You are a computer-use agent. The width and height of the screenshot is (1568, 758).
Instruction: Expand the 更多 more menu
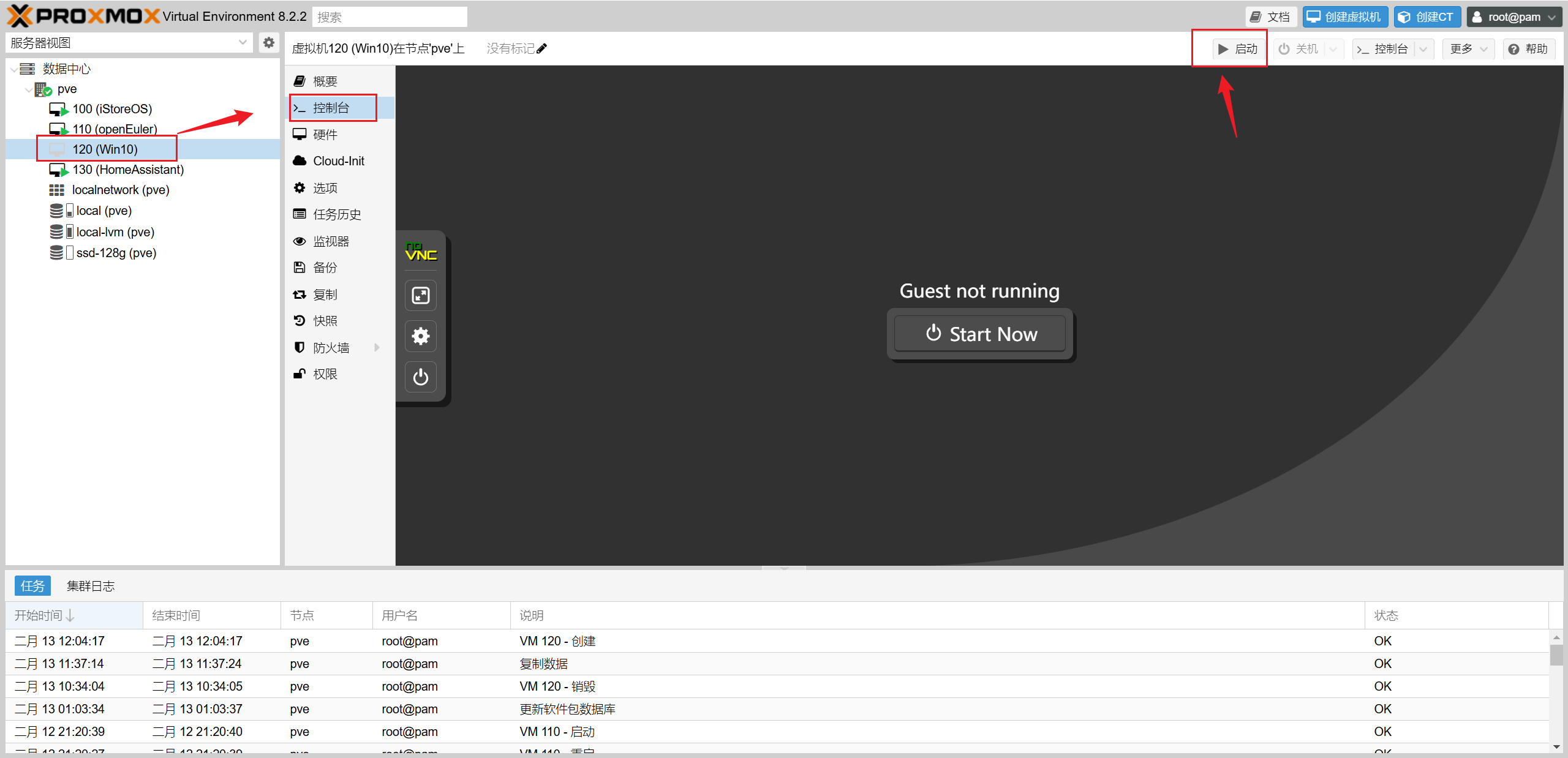(x=1468, y=49)
